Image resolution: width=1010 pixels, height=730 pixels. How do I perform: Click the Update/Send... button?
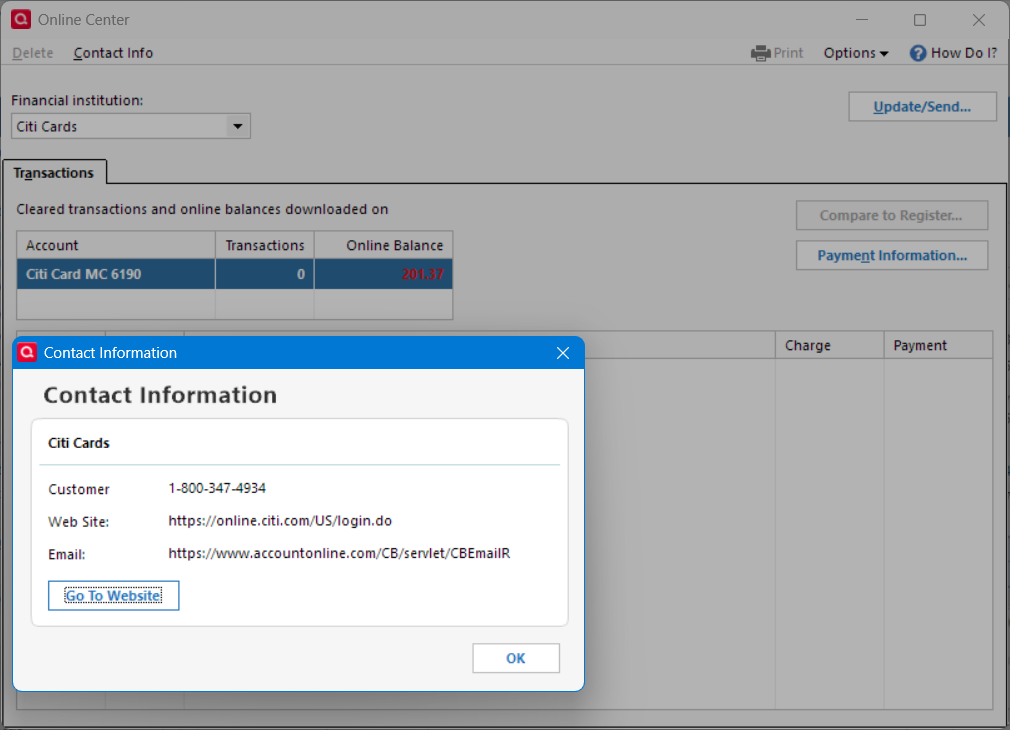[922, 107]
